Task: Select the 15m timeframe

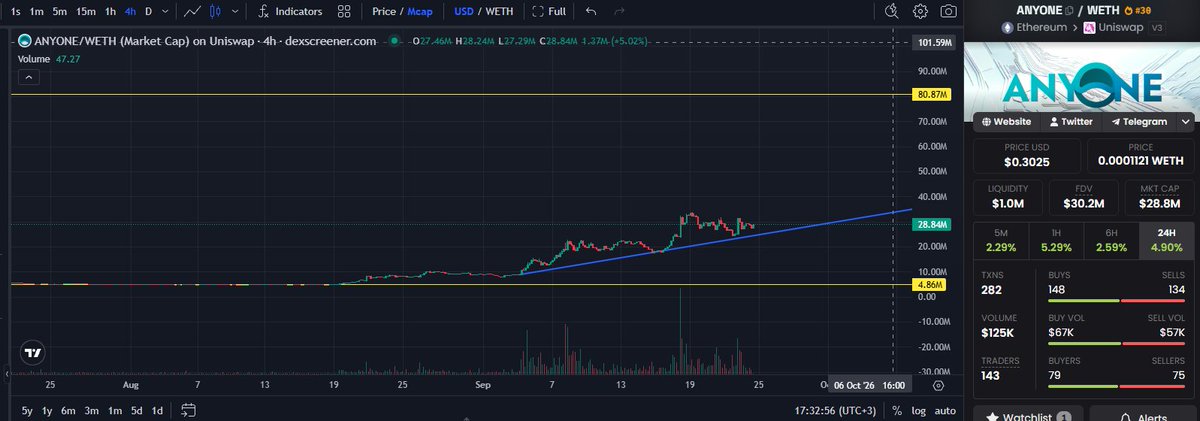Action: click(x=87, y=11)
